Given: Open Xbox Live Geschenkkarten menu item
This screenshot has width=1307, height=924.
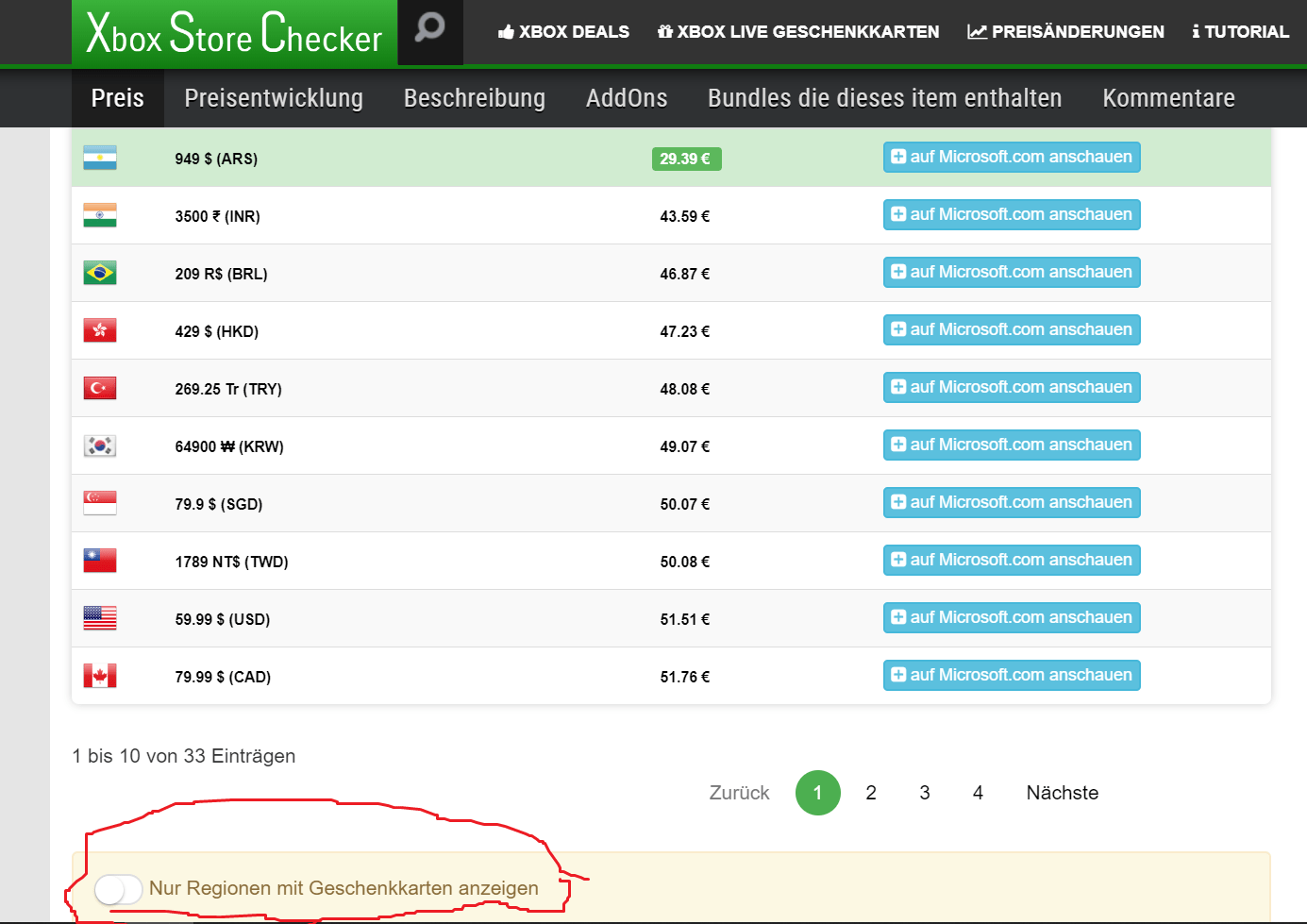Looking at the screenshot, I should click(x=798, y=32).
